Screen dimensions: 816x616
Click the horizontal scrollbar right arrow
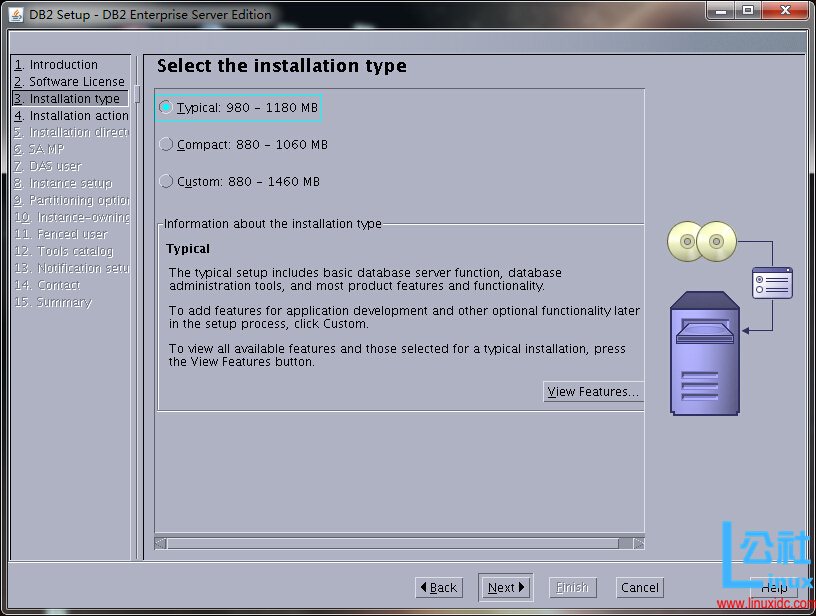click(639, 544)
